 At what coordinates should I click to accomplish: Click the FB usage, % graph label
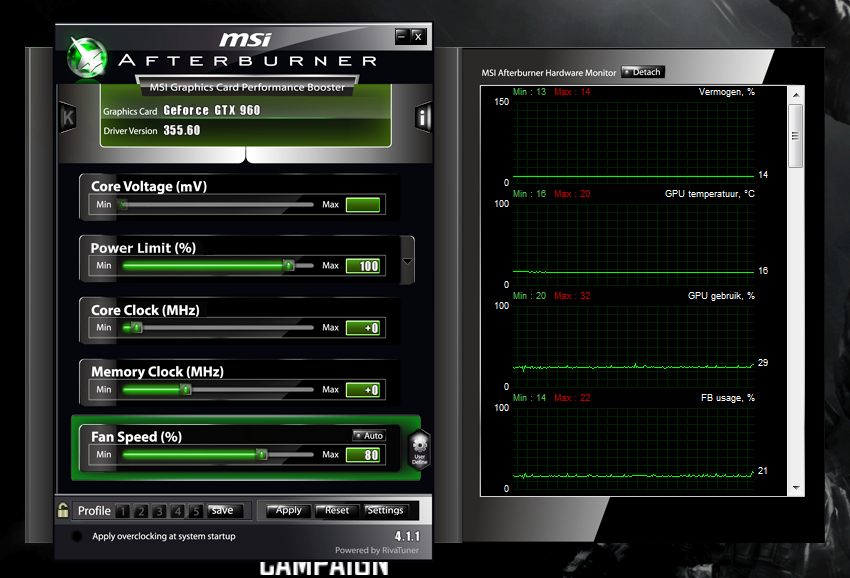pyautogui.click(x=727, y=397)
